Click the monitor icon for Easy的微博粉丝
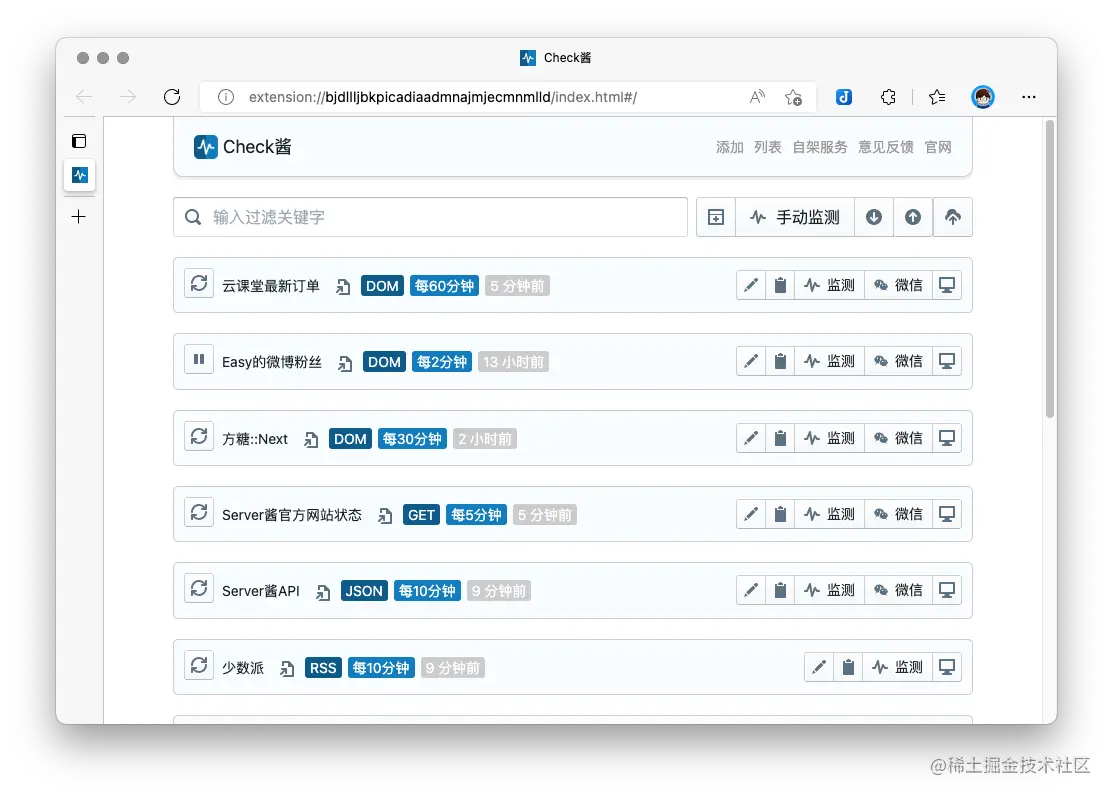 pos(947,361)
